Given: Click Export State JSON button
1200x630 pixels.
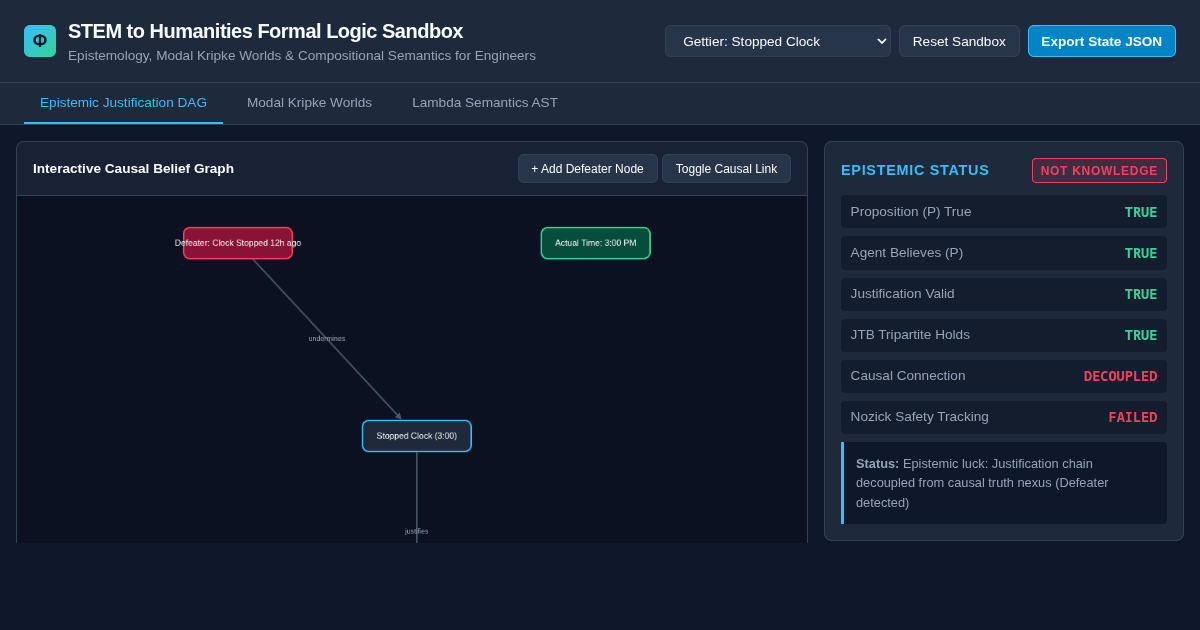Looking at the screenshot, I should point(1101,41).
